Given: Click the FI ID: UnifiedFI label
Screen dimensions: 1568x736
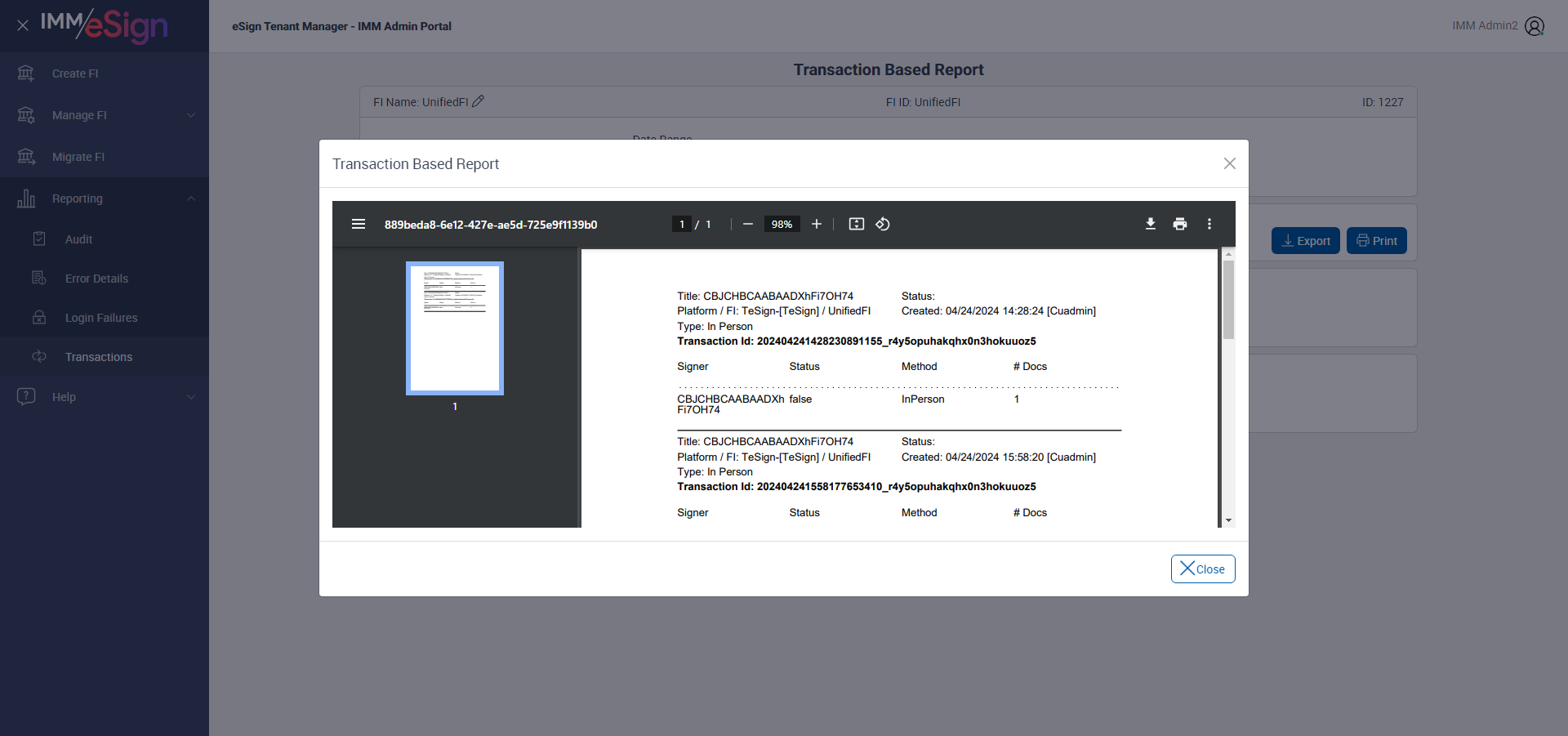Looking at the screenshot, I should click(x=923, y=102).
